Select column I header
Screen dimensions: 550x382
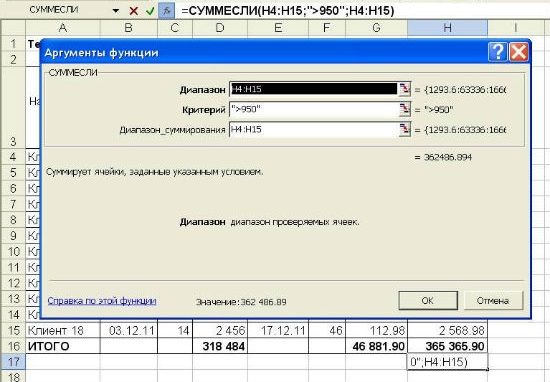coord(516,28)
